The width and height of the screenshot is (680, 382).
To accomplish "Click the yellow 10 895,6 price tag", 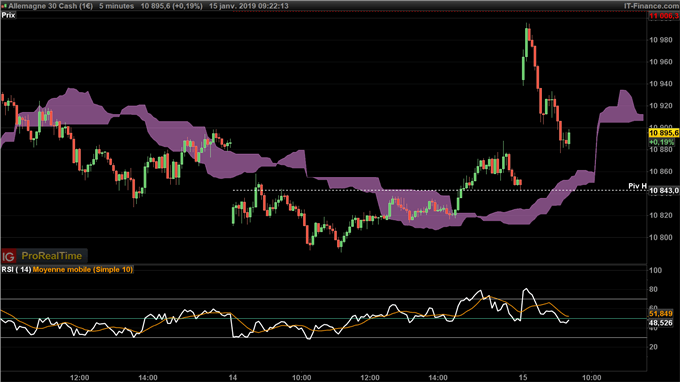I will pos(664,133).
